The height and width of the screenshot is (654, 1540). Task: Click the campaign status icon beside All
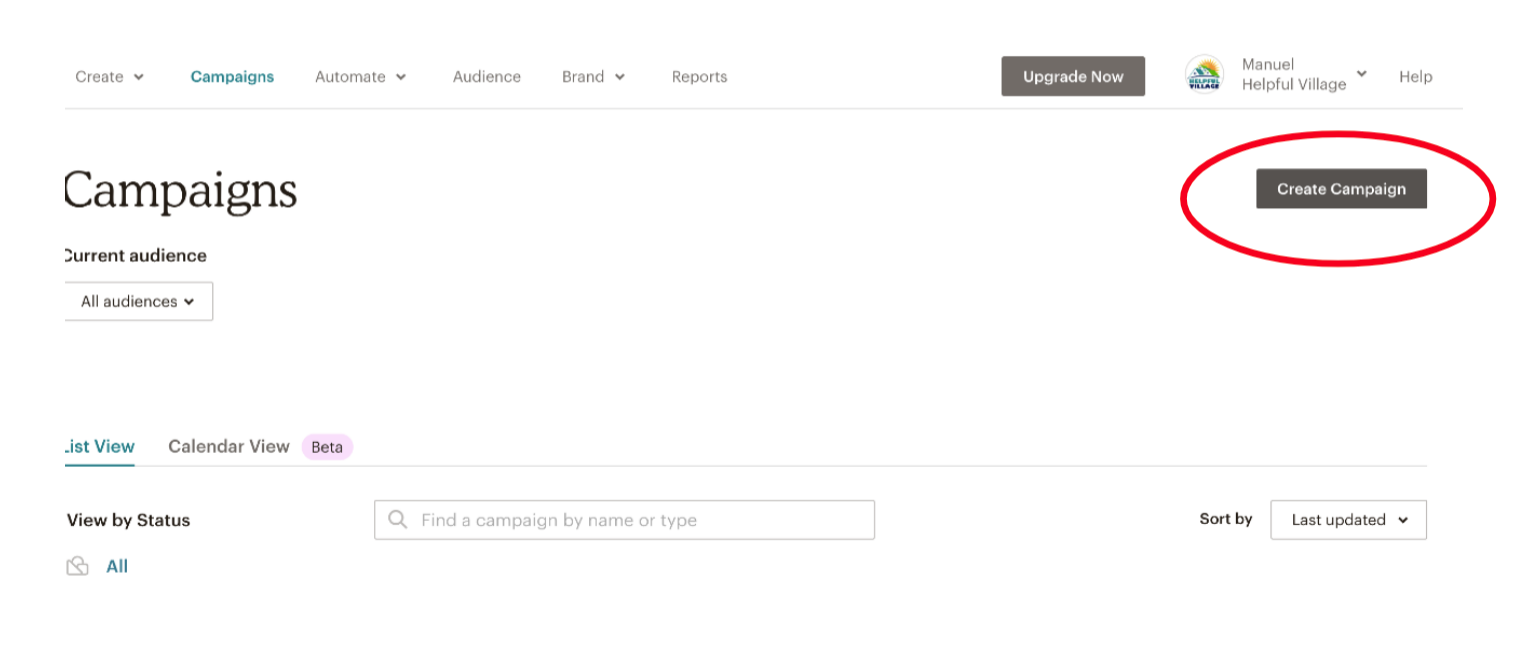click(79, 566)
